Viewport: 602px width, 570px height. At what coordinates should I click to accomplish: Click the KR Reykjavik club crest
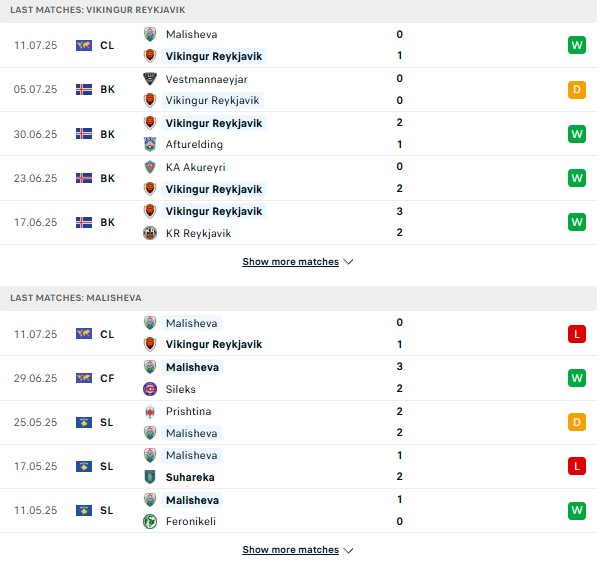tap(150, 233)
